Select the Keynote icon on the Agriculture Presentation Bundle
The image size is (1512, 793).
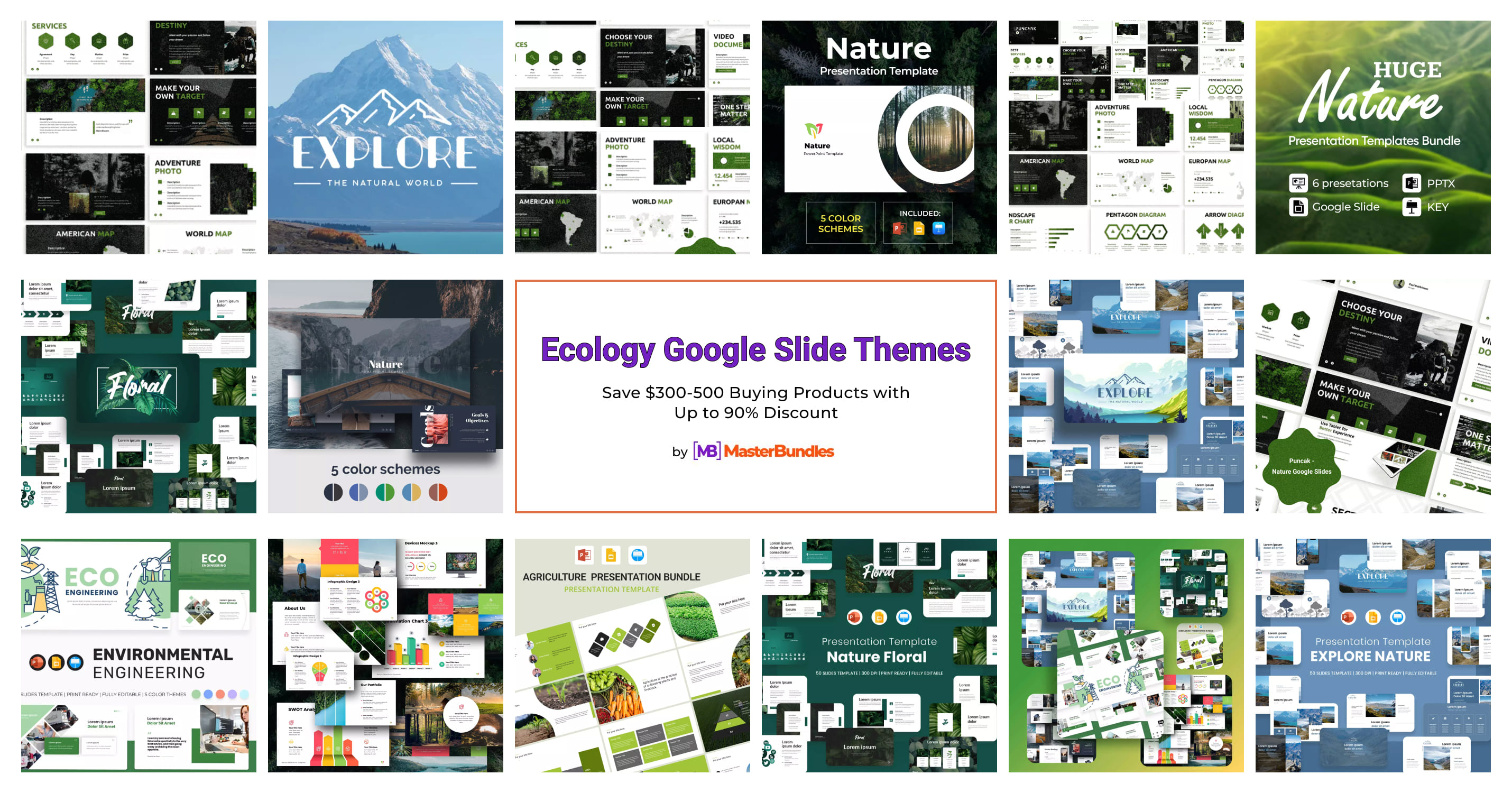639,555
